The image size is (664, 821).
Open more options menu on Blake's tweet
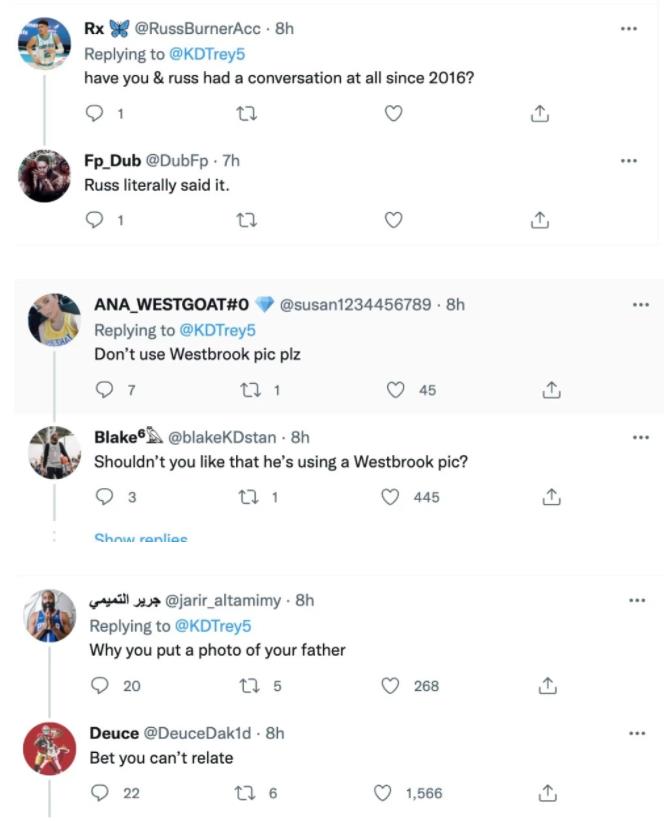pos(640,437)
